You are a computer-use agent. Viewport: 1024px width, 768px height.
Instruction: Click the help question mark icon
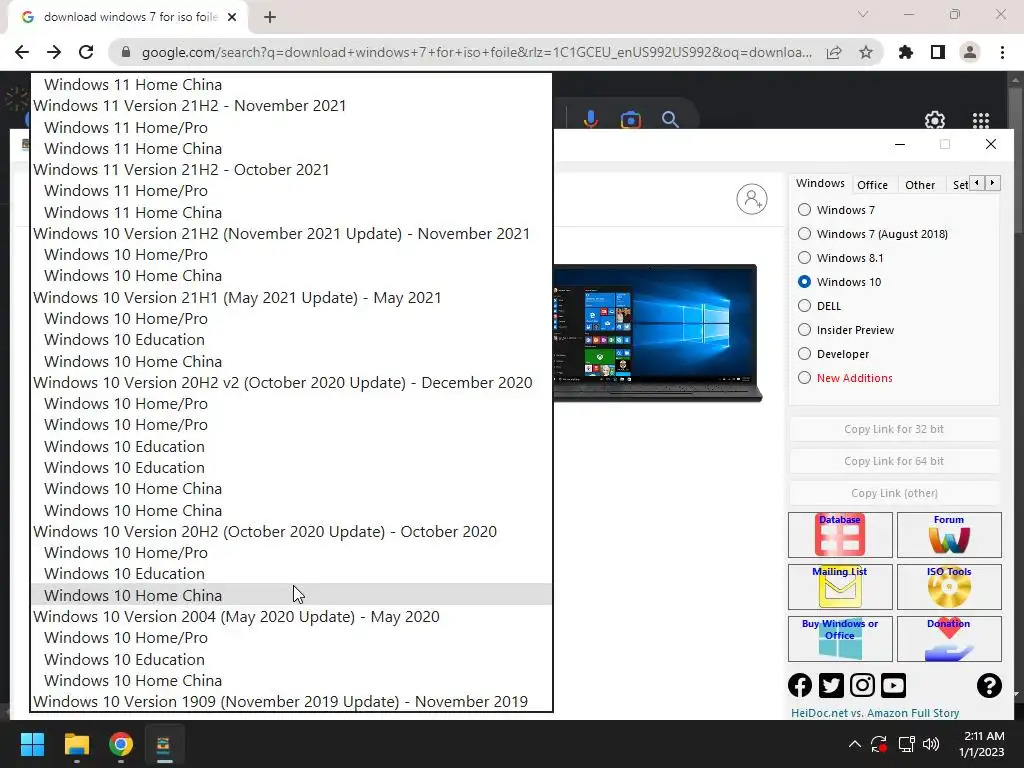[x=989, y=685]
